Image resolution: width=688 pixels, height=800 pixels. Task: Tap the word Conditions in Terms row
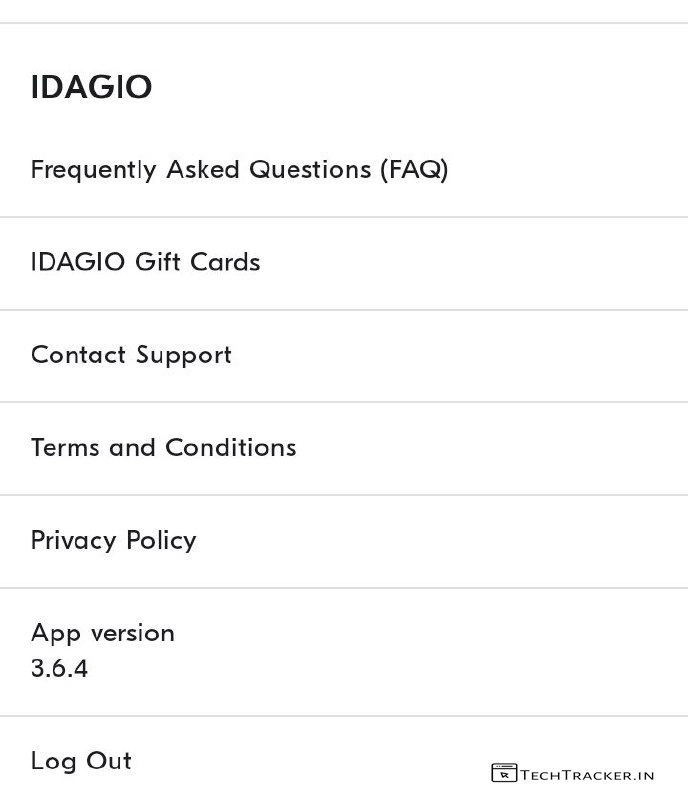click(x=230, y=447)
